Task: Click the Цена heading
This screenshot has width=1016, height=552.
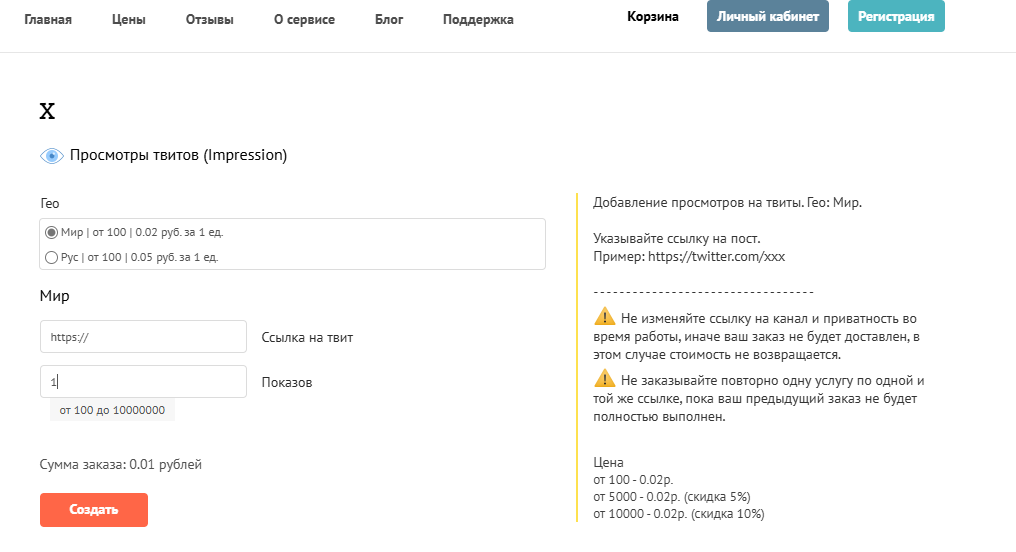Action: 608,463
